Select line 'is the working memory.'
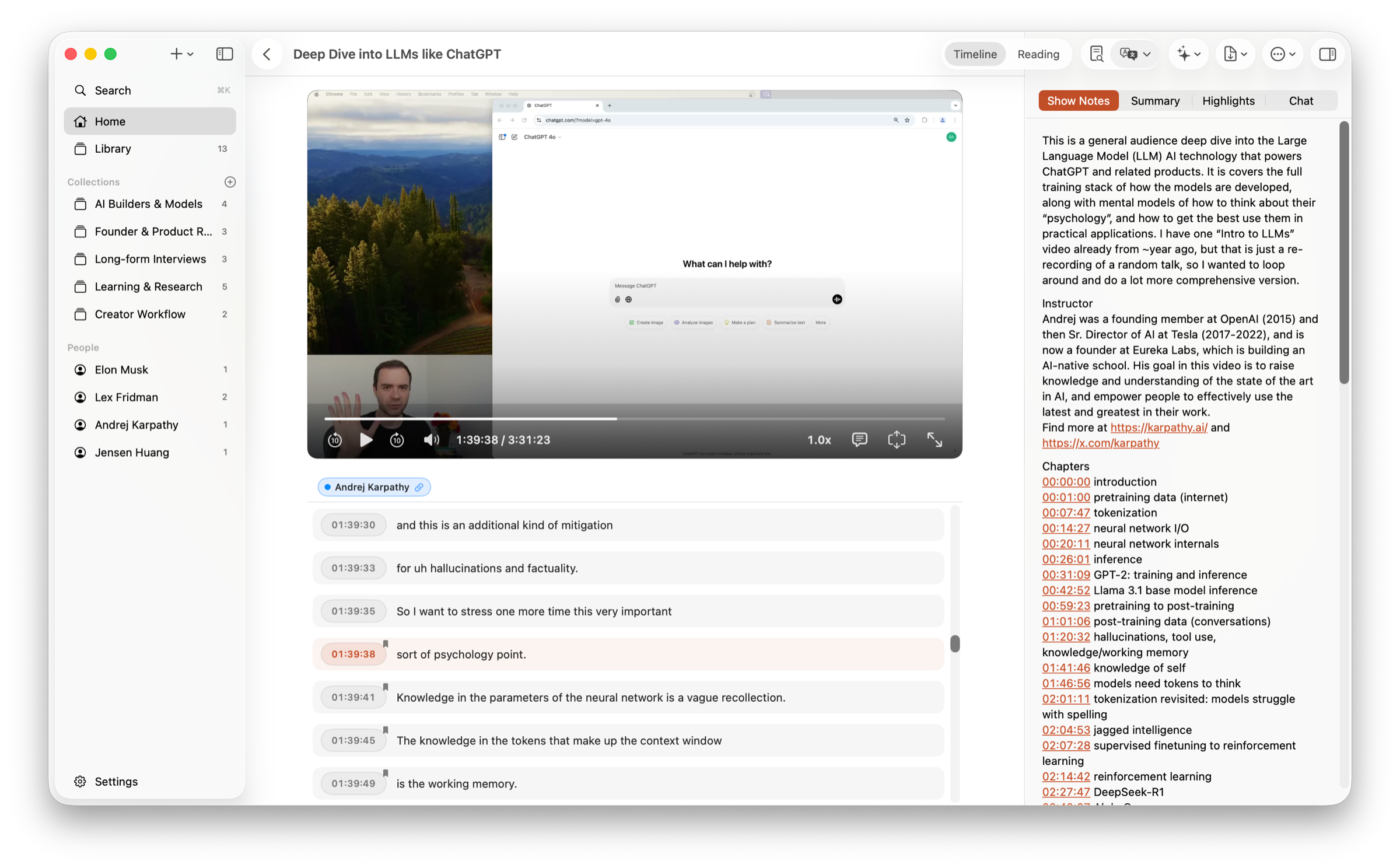 click(628, 784)
